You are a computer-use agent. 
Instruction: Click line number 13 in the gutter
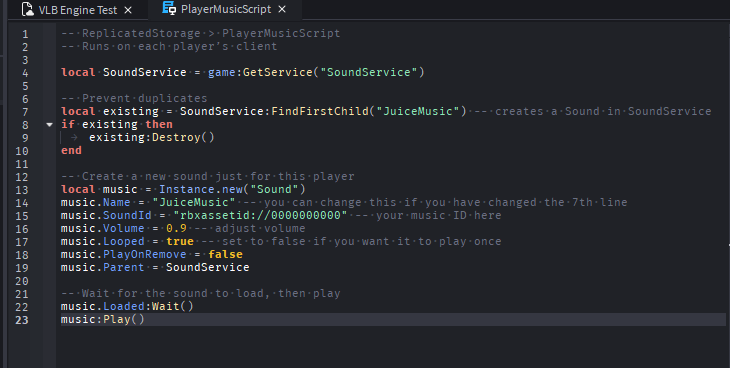click(21, 190)
